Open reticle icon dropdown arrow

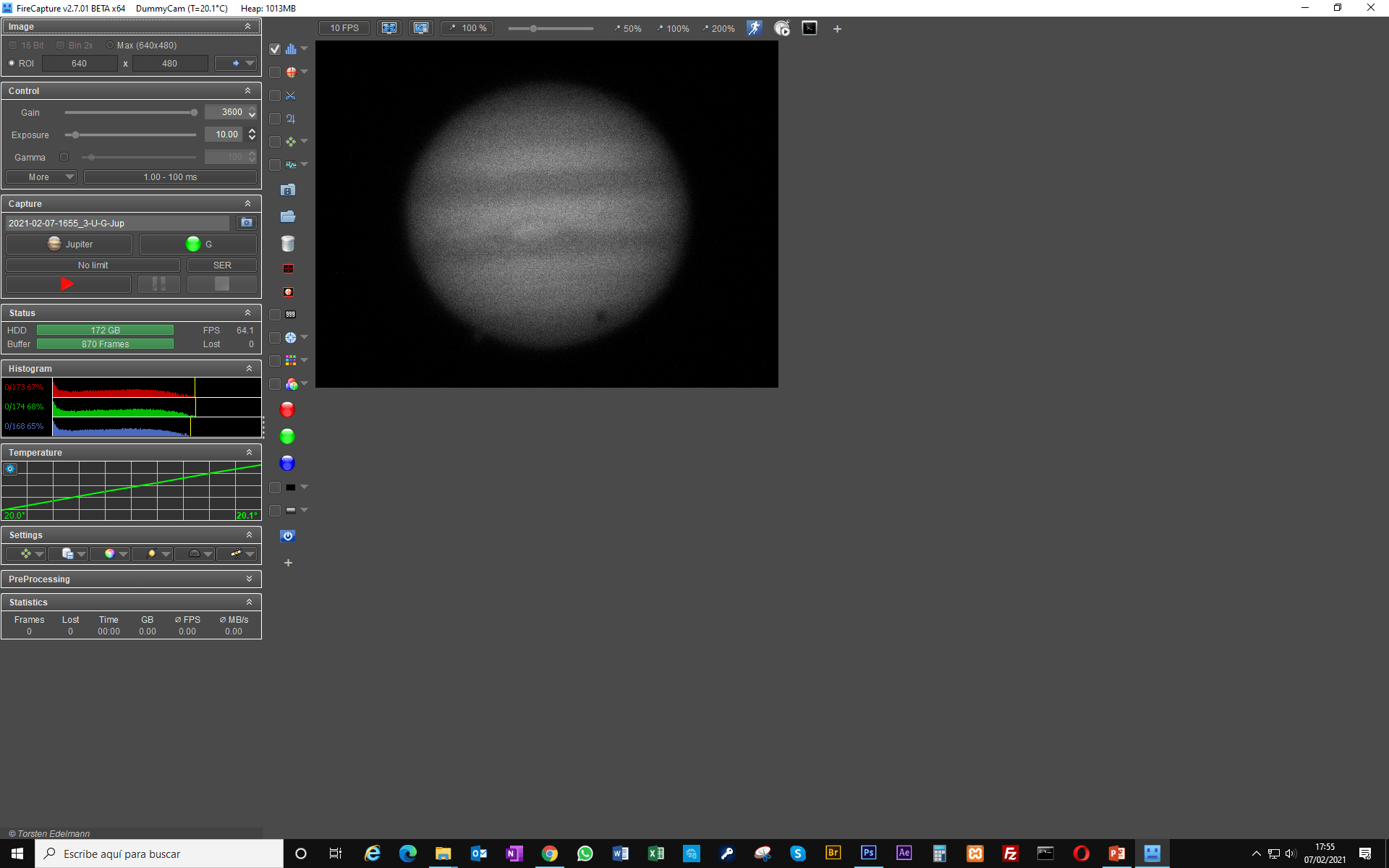(x=305, y=72)
